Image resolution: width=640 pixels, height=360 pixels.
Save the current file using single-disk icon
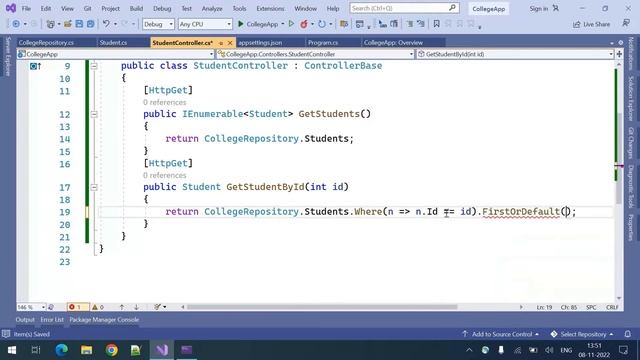click(x=79, y=24)
